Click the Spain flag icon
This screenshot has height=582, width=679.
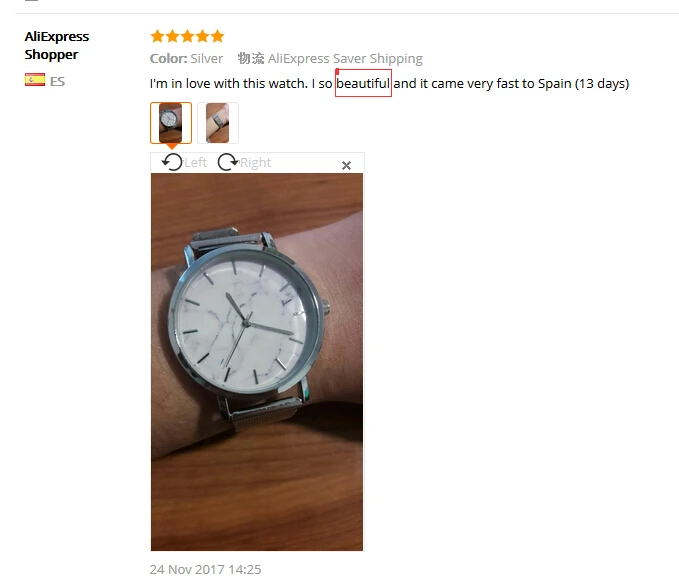click(35, 80)
